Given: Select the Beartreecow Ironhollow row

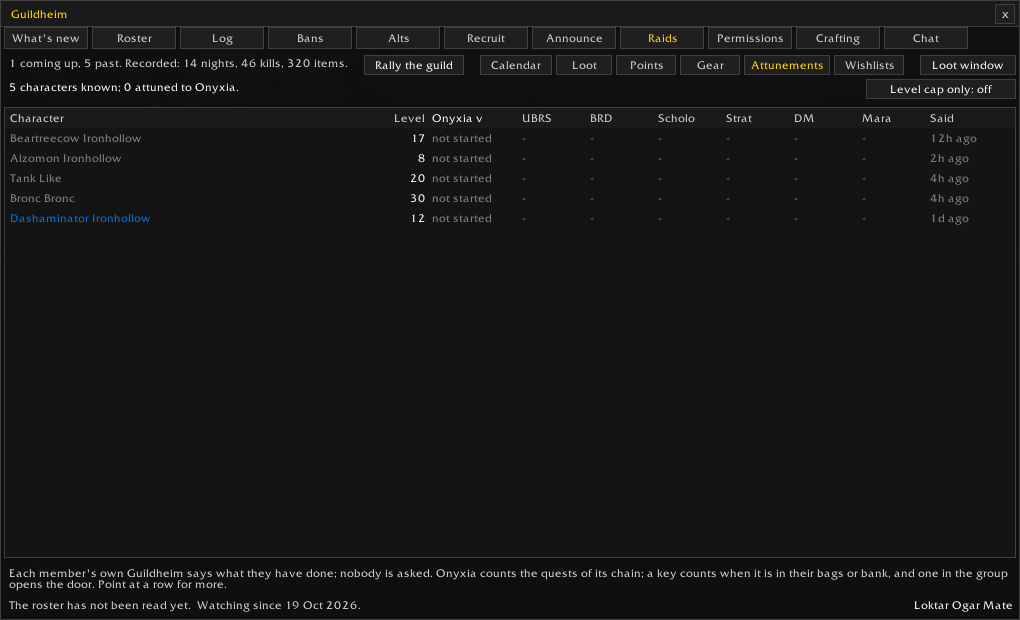Looking at the screenshot, I should coord(510,139).
